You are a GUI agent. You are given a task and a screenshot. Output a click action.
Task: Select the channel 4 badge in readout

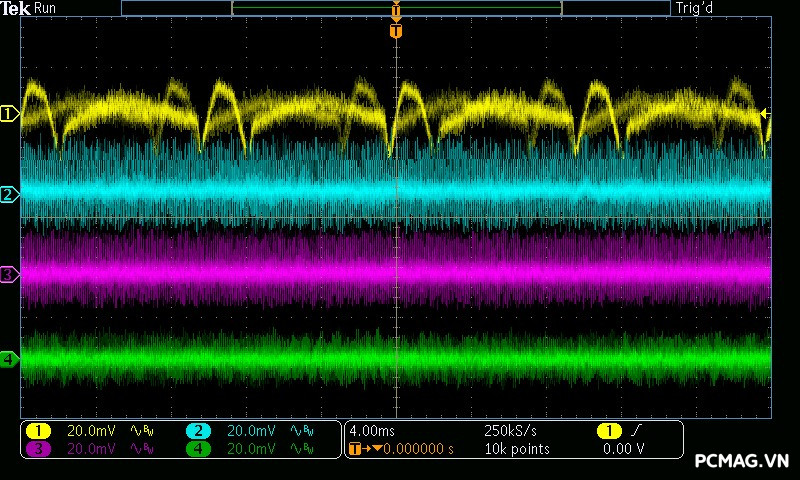199,449
